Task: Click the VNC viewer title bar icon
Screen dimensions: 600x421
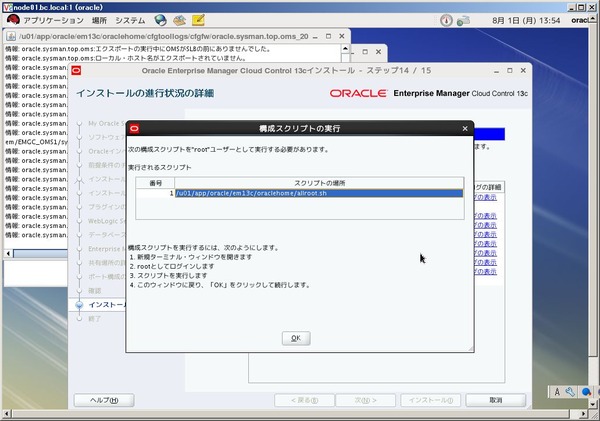Action: pos(7,7)
